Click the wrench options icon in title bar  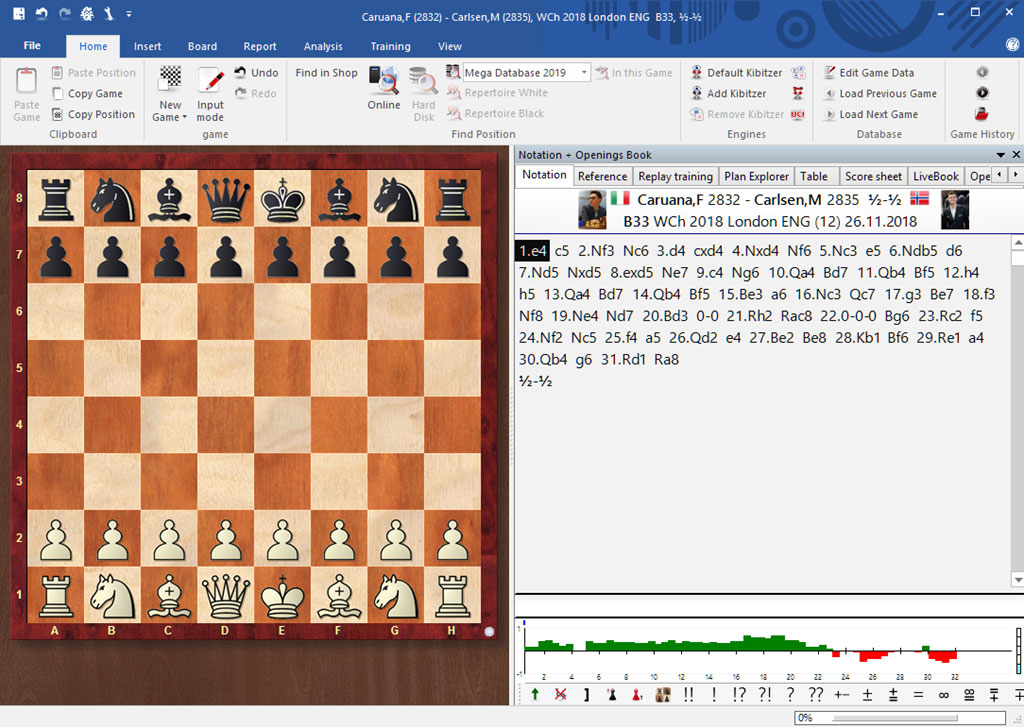pyautogui.click(x=110, y=14)
